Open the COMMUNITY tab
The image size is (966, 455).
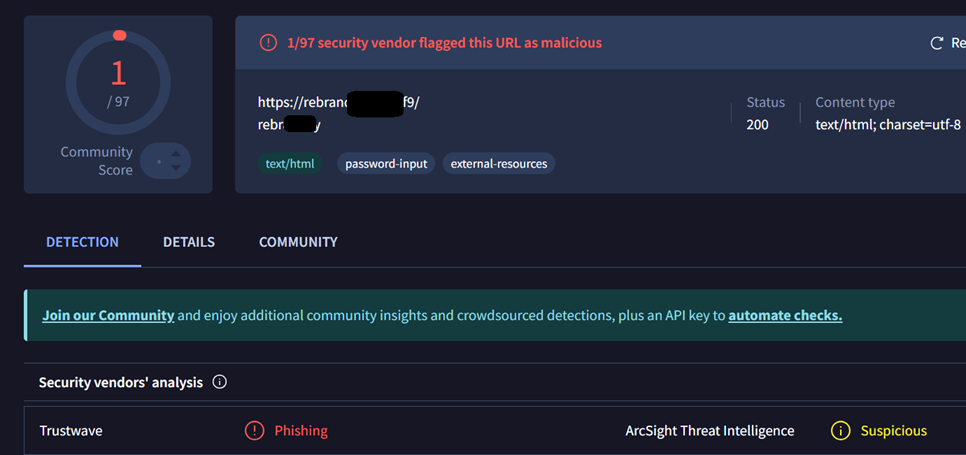pos(298,242)
